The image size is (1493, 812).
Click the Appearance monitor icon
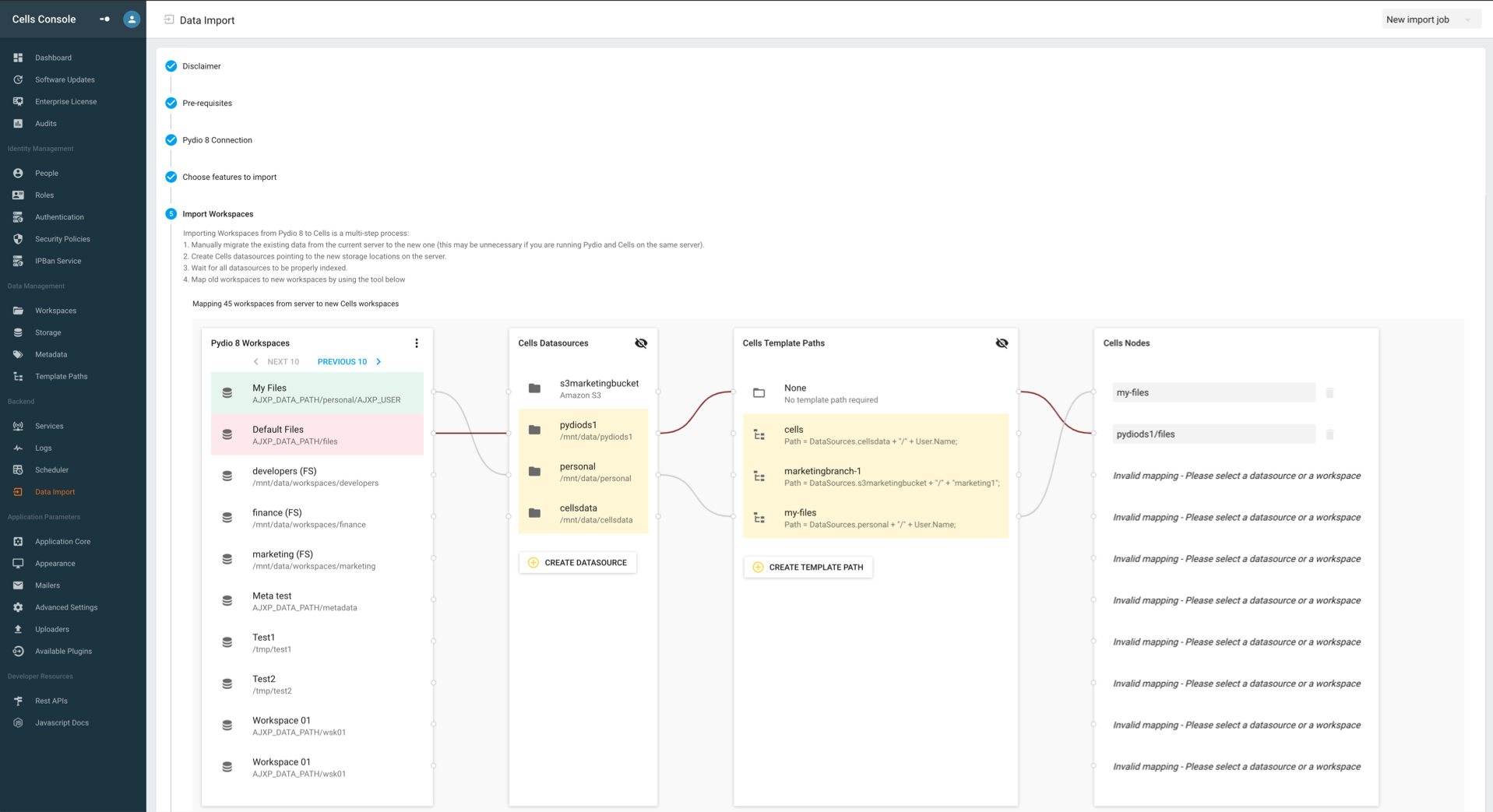[18, 563]
